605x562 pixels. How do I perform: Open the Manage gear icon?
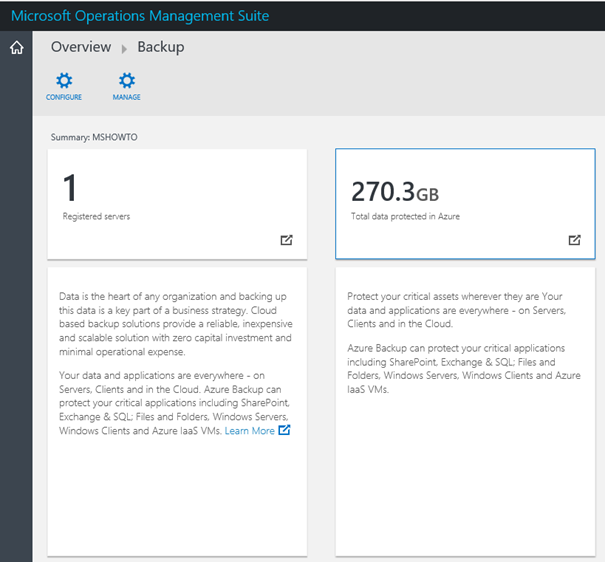click(127, 81)
